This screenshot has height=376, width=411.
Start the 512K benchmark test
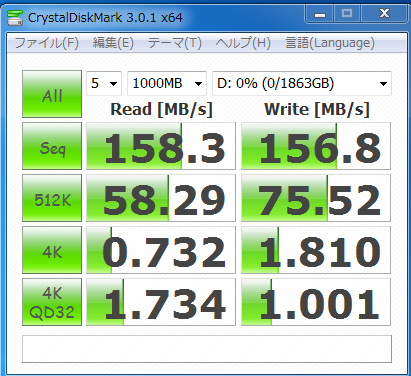point(52,198)
